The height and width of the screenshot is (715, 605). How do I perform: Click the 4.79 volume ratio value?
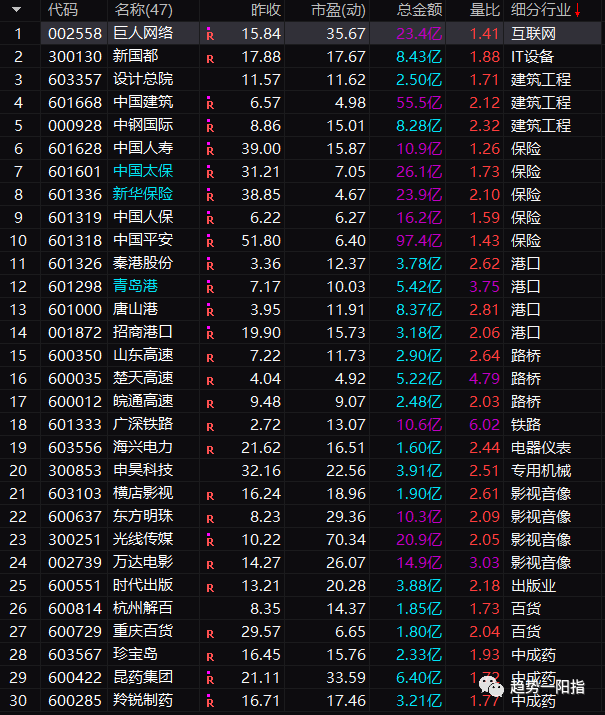484,378
